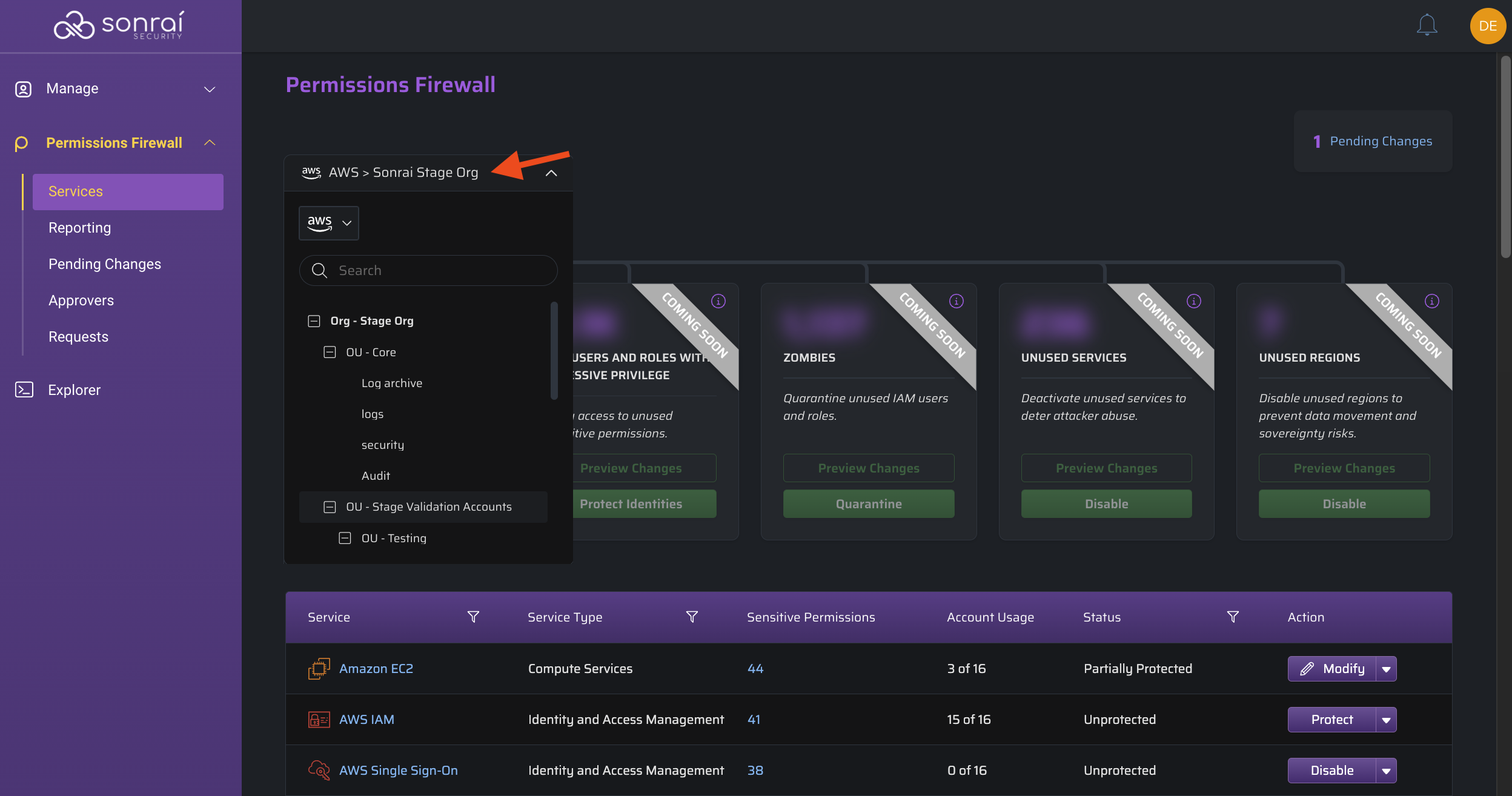Filter the Service column

[473, 617]
